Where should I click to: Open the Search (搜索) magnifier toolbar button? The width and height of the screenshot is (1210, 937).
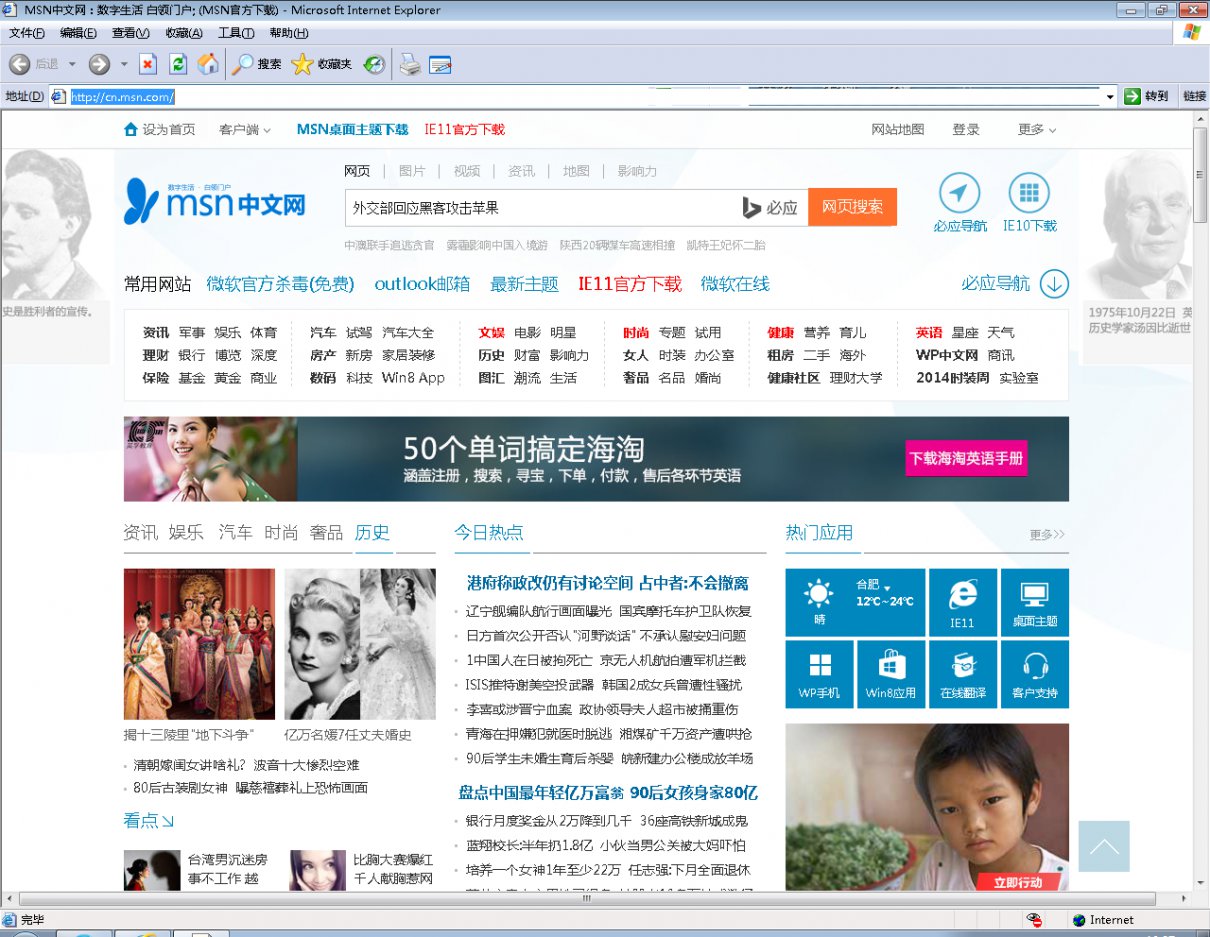257,64
